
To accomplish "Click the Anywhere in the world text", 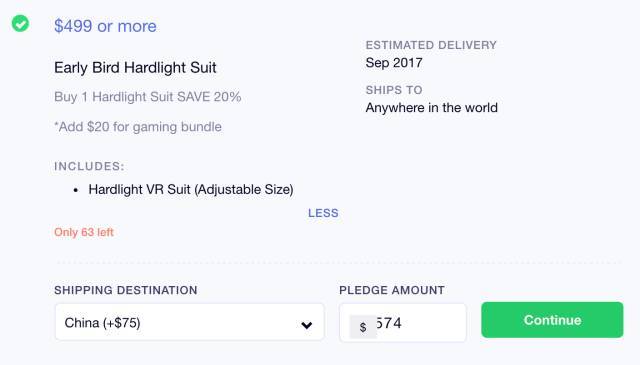I will coord(431,108).
